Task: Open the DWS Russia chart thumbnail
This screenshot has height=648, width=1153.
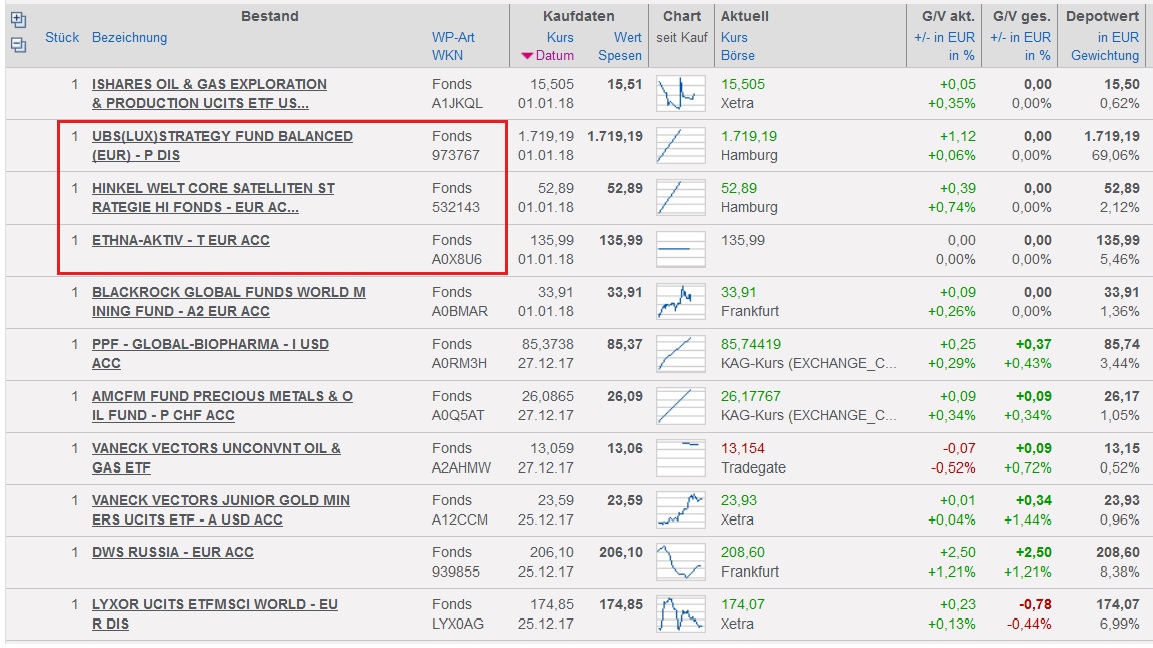Action: (681, 562)
